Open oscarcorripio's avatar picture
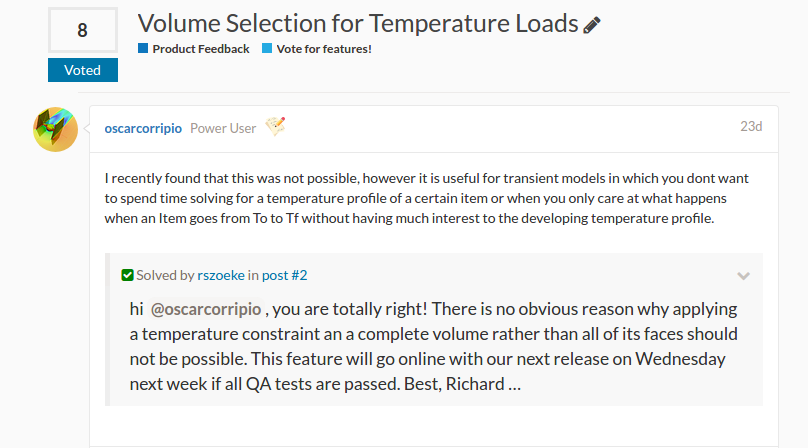This screenshot has height=448, width=808. (55, 129)
